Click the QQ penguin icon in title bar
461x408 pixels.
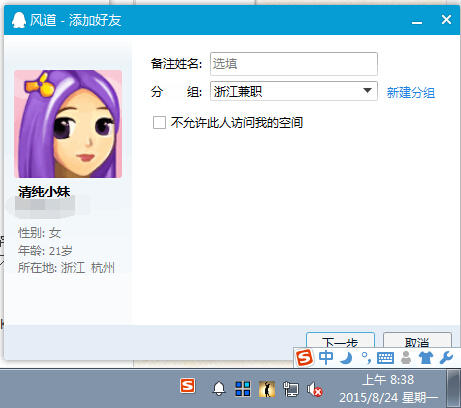click(x=19, y=20)
